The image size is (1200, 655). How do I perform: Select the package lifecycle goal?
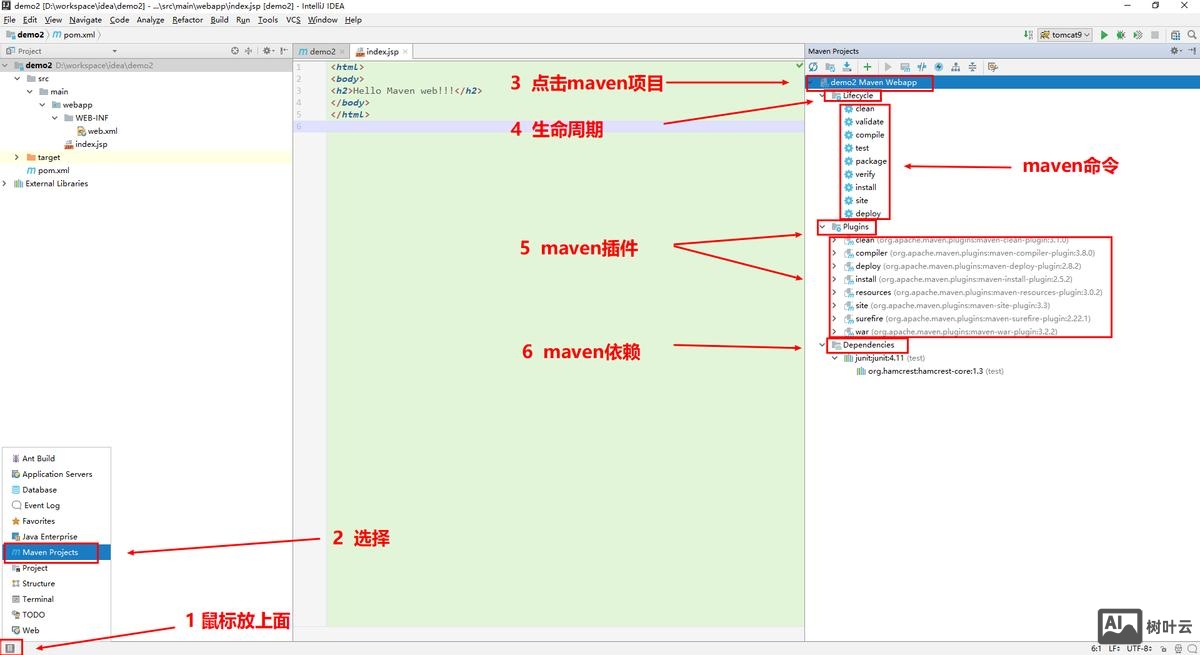pyautogui.click(x=870, y=161)
